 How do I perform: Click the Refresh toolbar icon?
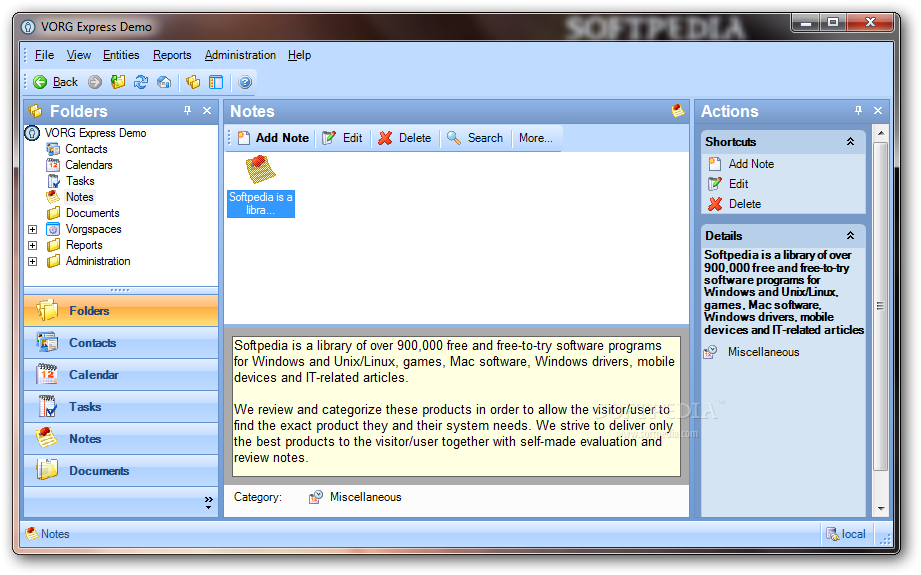coord(141,82)
